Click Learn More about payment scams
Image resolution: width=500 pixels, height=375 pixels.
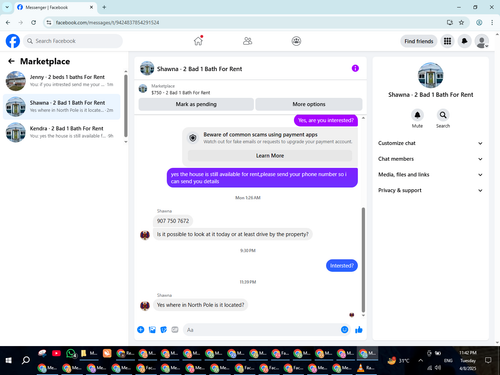pos(270,156)
